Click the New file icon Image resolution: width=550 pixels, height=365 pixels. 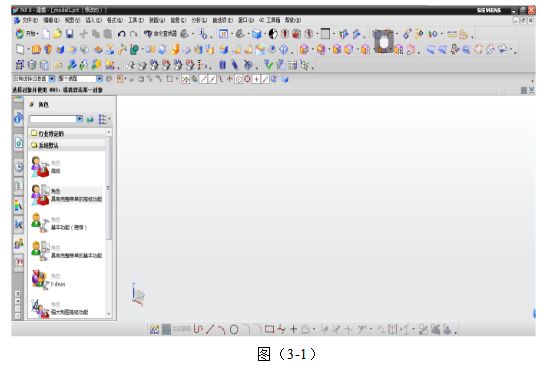coord(46,34)
